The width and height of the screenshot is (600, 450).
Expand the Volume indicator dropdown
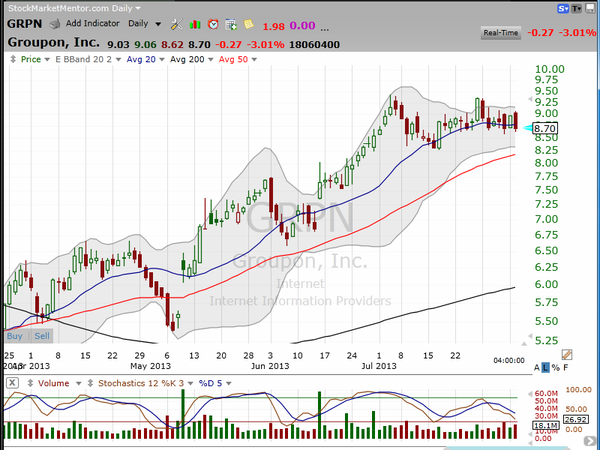point(78,383)
